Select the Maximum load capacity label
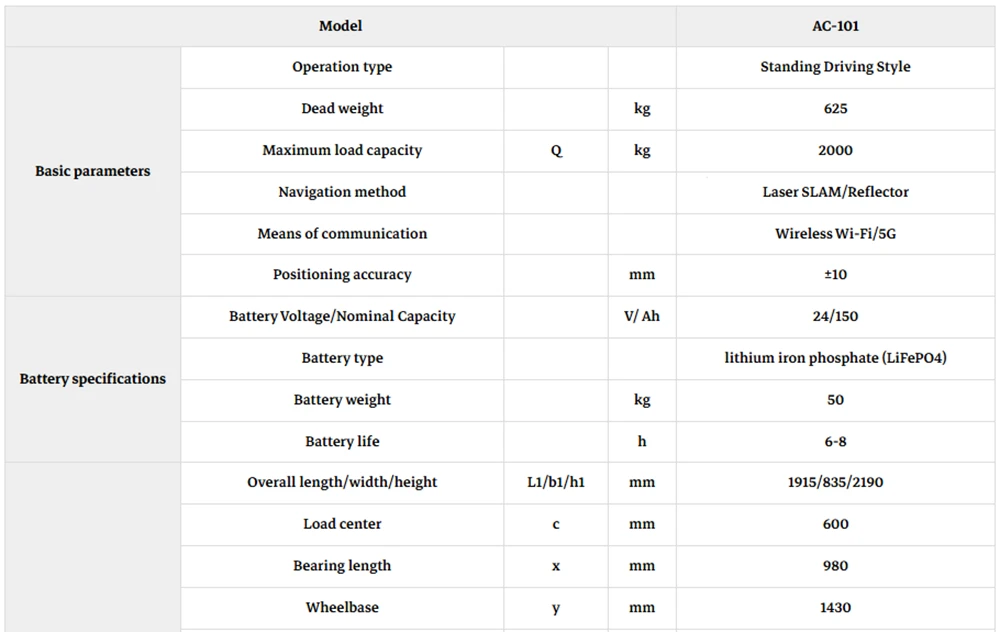 tap(342, 151)
